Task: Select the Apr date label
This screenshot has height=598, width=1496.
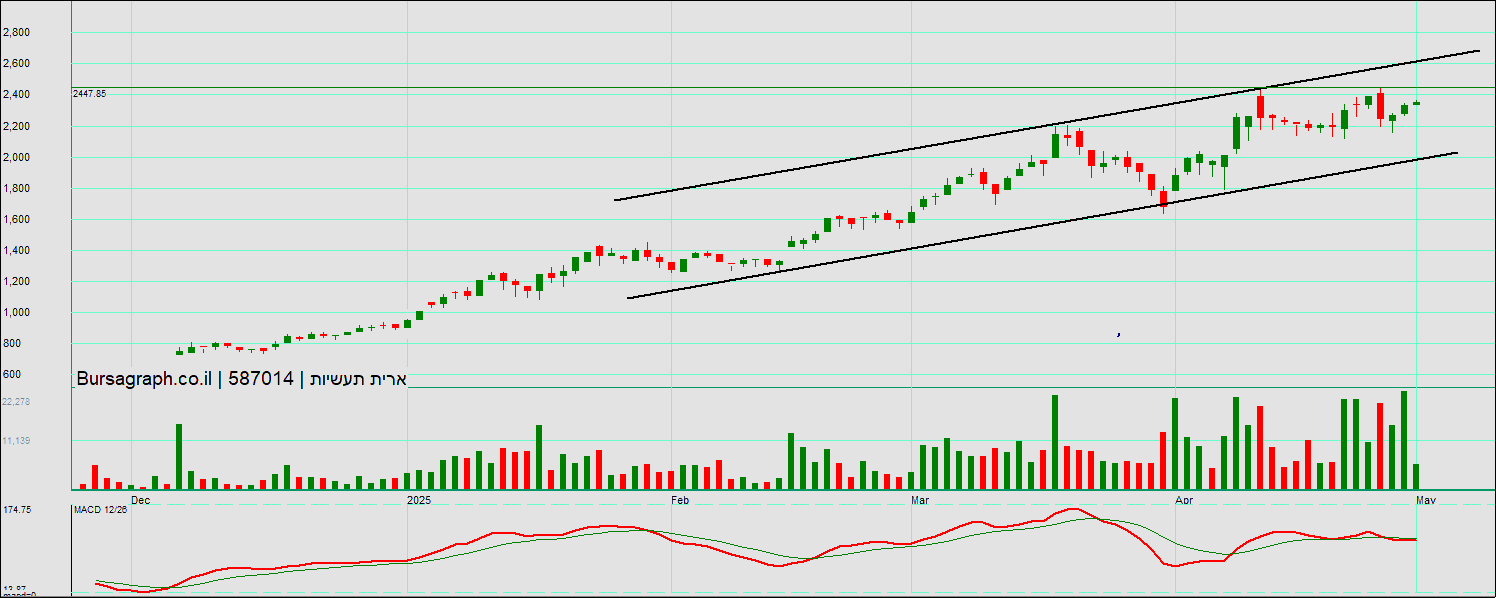Action: point(1186,498)
